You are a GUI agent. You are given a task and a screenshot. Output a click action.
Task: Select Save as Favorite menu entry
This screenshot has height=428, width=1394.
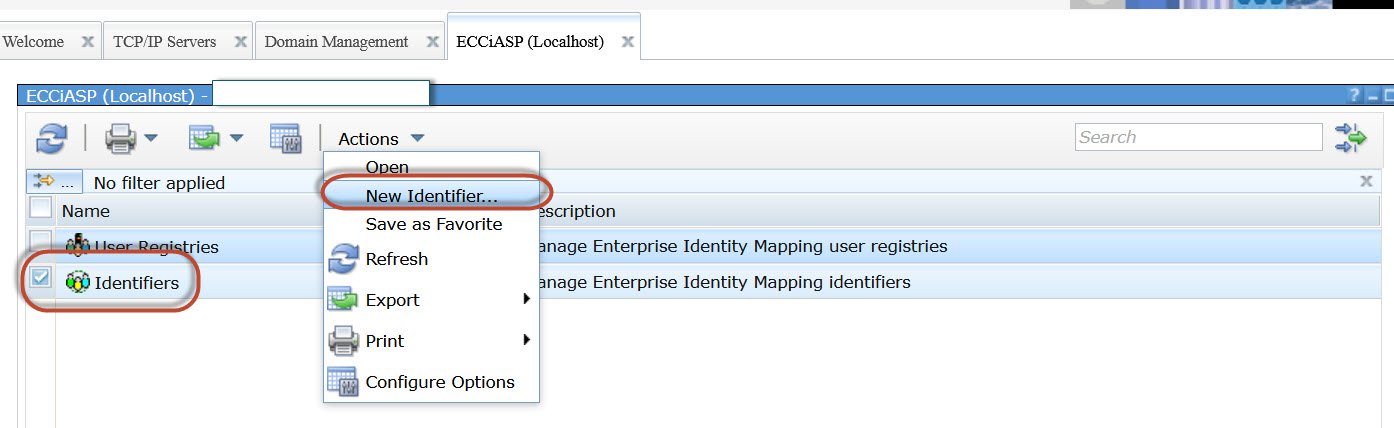click(x=433, y=224)
